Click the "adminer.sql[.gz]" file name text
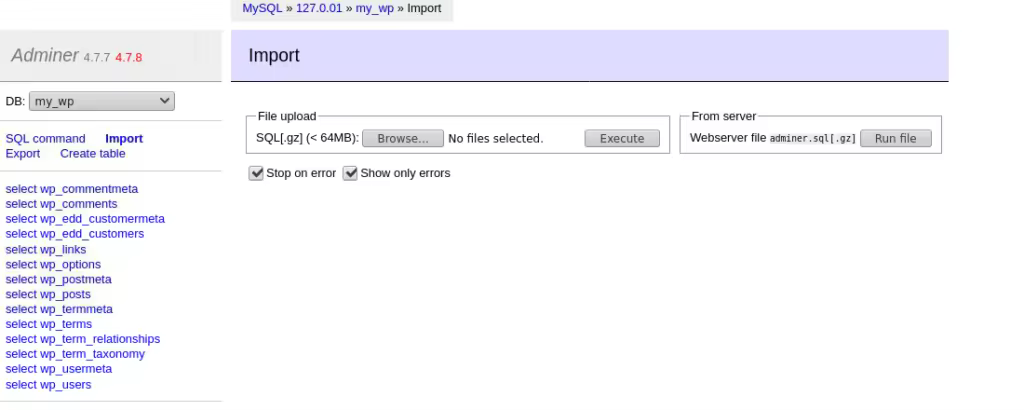The height and width of the screenshot is (410, 1024). point(812,138)
